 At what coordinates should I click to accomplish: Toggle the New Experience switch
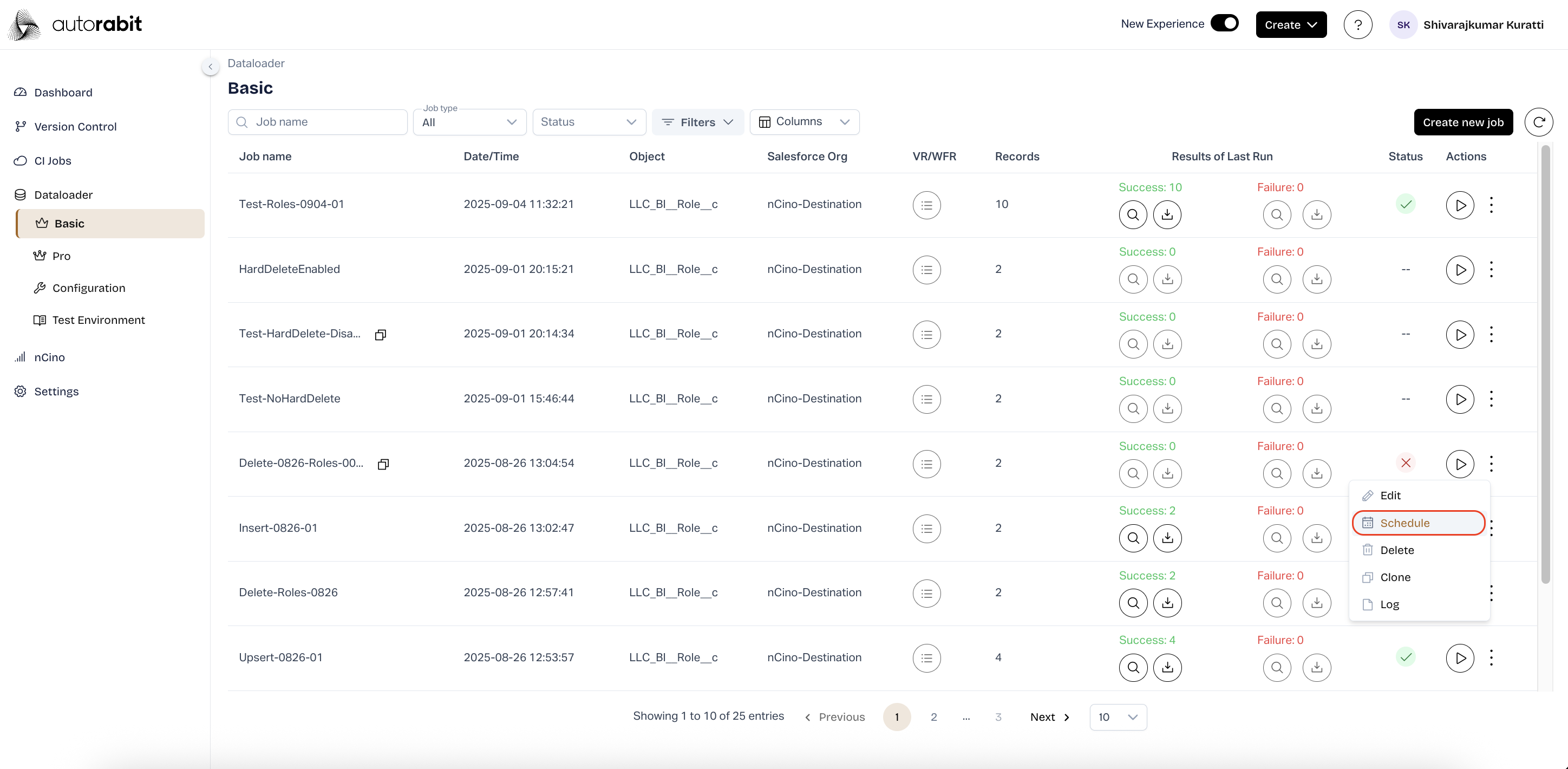point(1225,24)
